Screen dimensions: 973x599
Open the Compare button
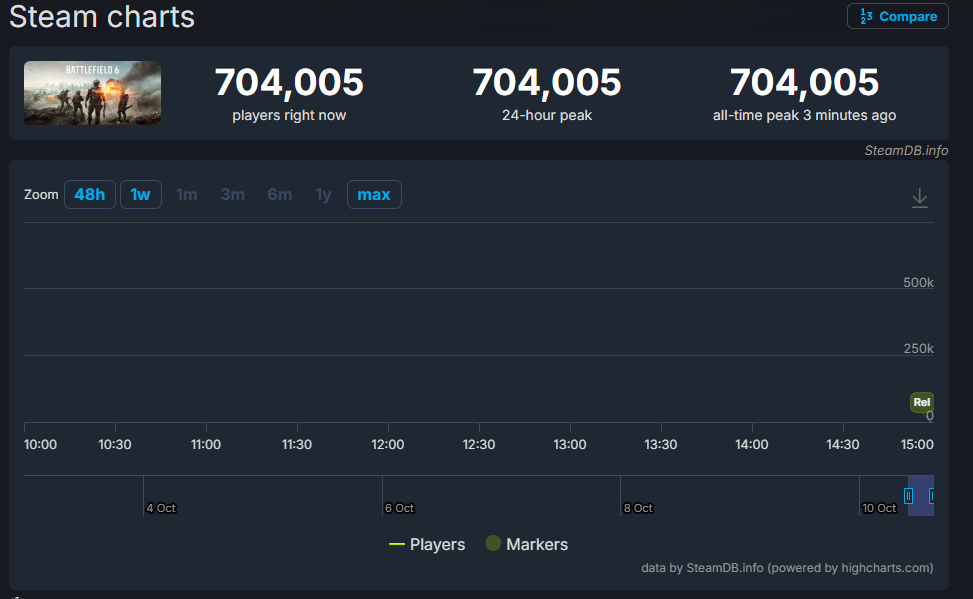897,16
